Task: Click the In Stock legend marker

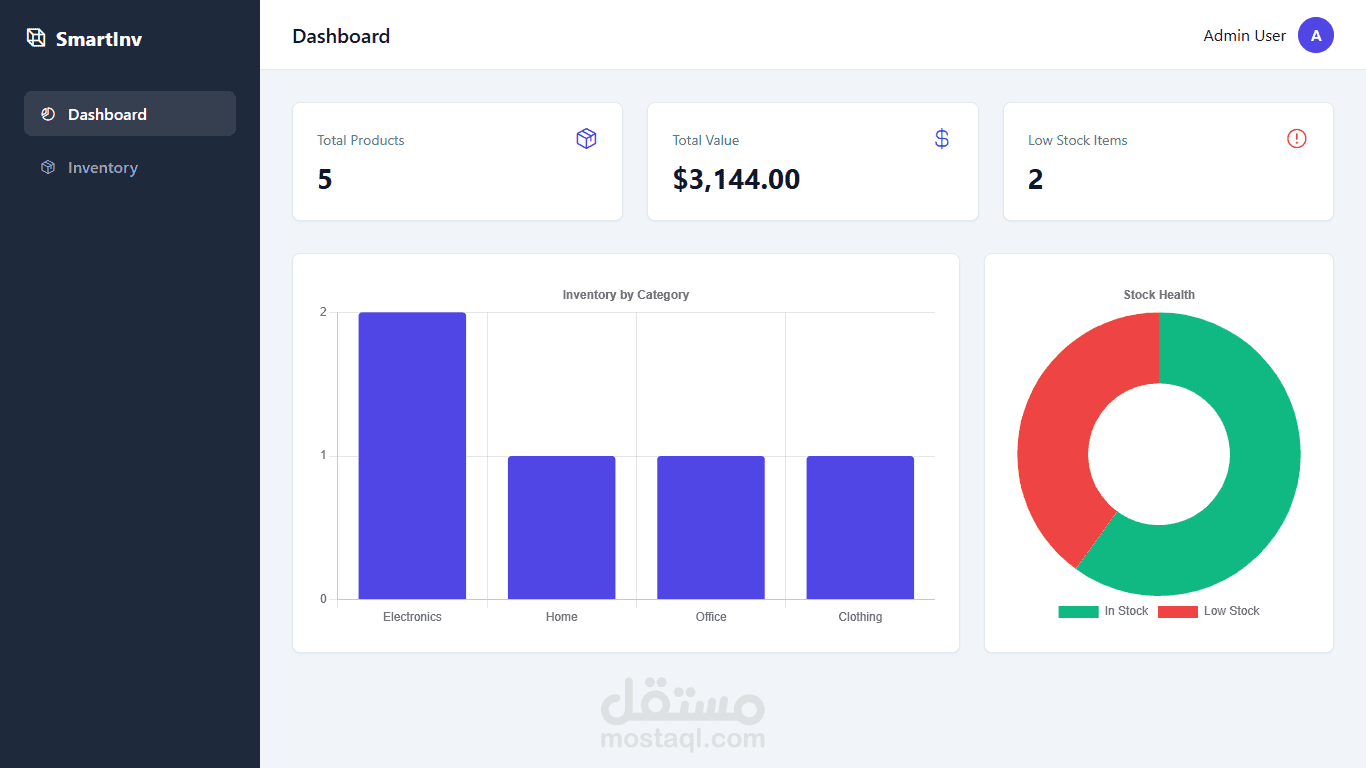Action: [1077, 610]
